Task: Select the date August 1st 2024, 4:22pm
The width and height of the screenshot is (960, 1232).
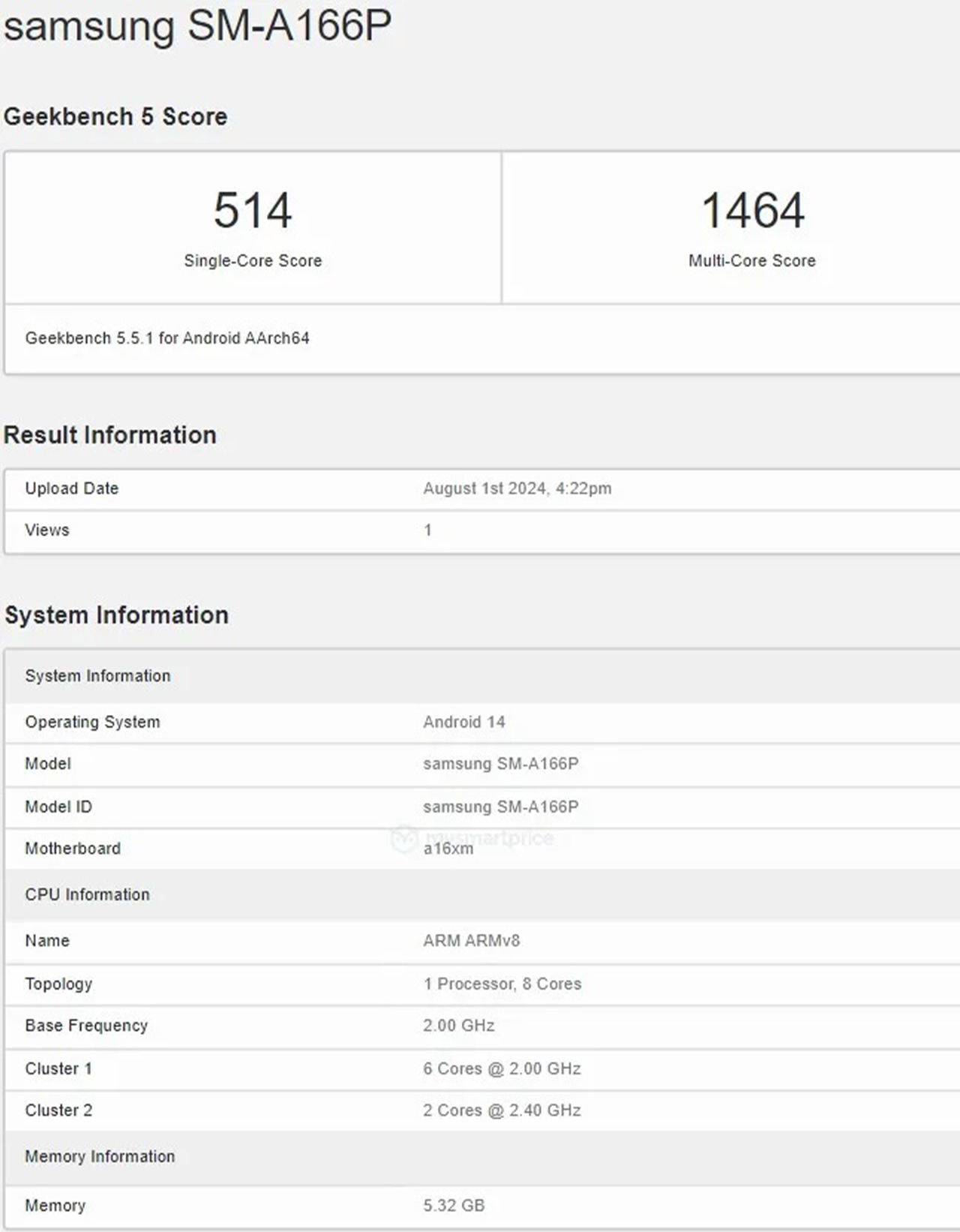Action: coord(517,488)
